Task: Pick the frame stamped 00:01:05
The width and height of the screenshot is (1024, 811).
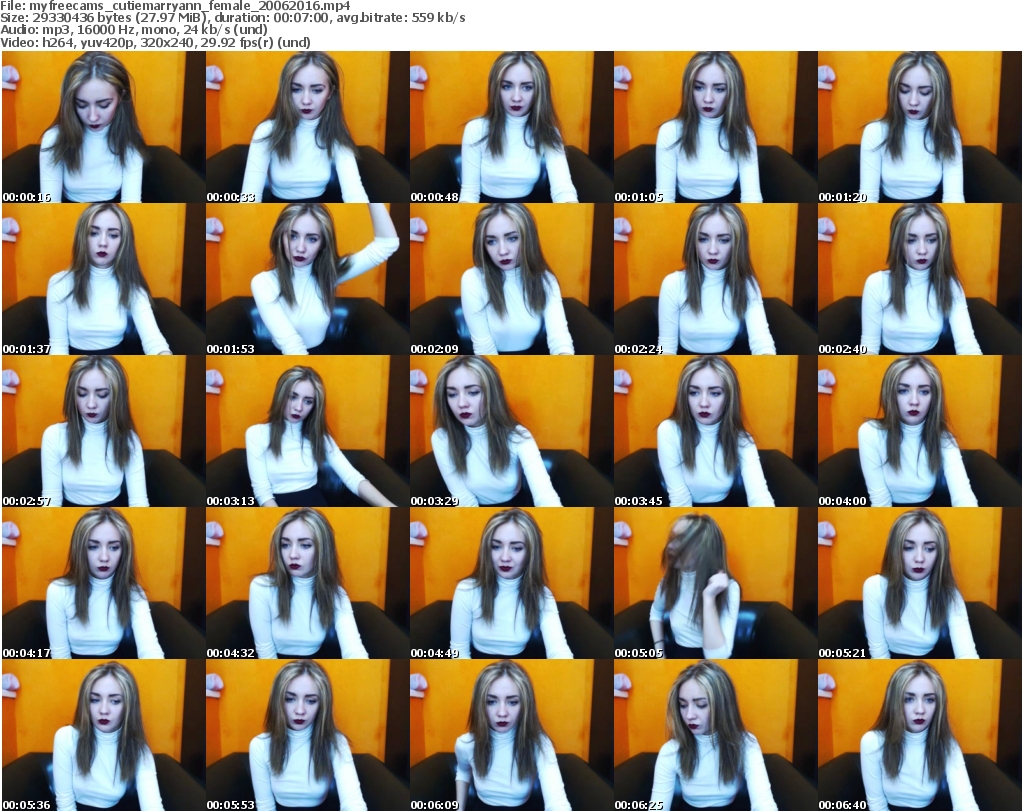Action: (x=715, y=127)
